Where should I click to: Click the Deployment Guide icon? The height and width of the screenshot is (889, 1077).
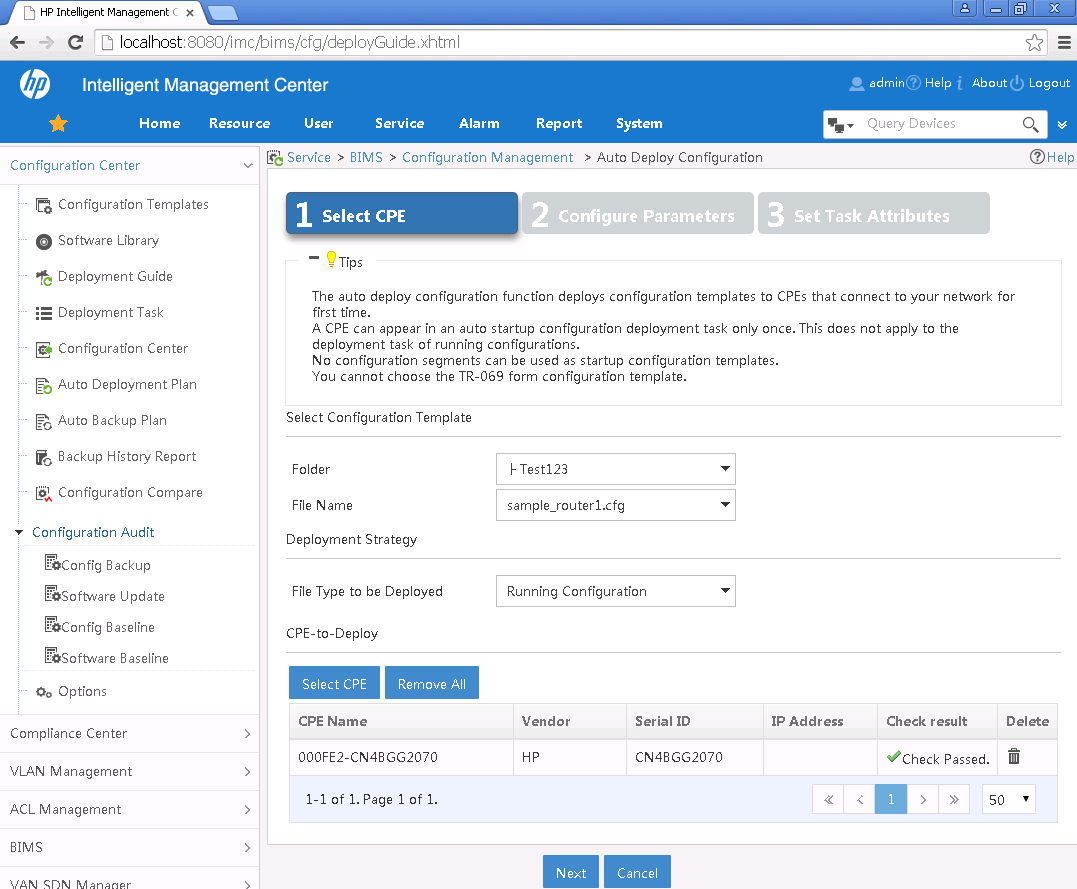point(44,277)
